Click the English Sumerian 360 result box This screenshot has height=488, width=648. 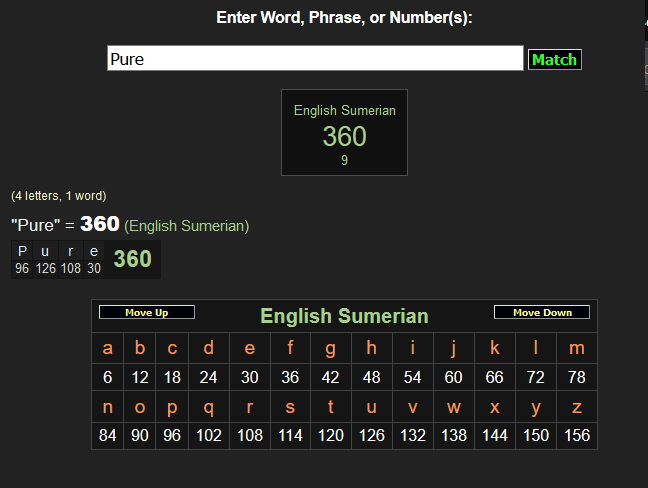(344, 133)
